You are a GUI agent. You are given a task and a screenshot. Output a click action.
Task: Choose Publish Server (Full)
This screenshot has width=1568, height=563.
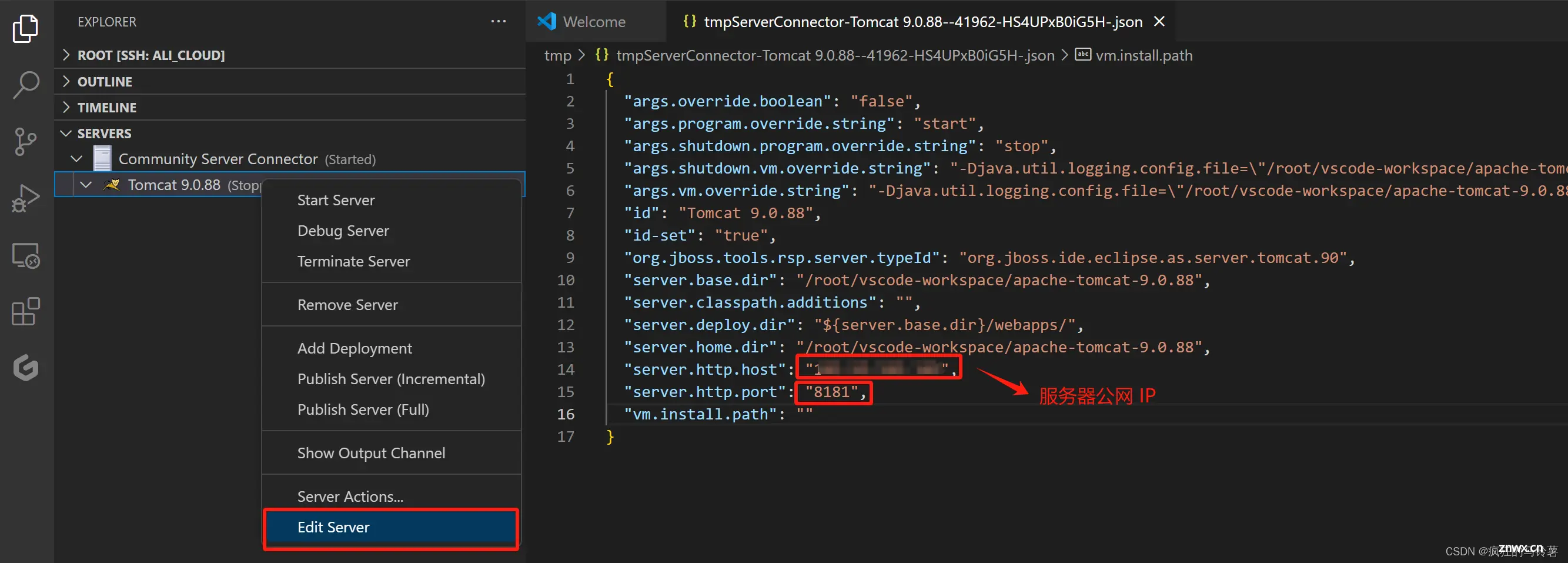pos(392,409)
